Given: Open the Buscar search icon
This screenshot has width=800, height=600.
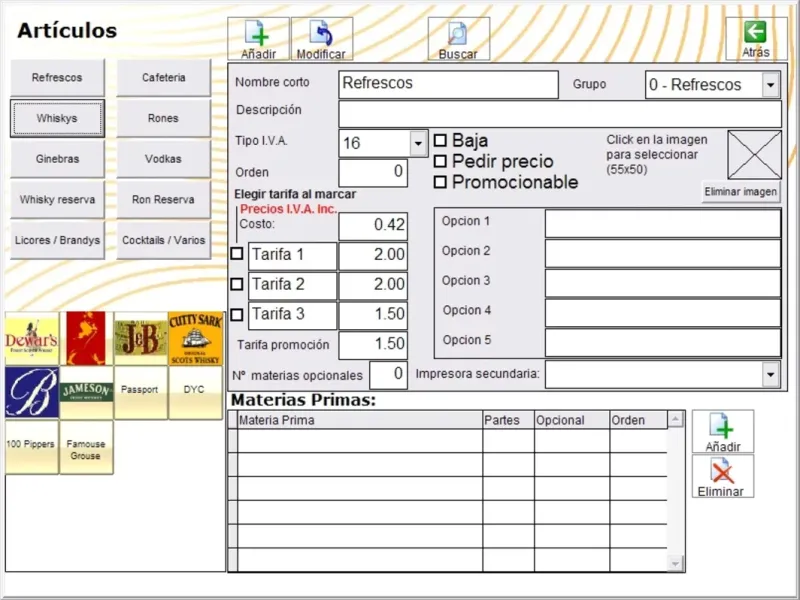Looking at the screenshot, I should pos(458,39).
